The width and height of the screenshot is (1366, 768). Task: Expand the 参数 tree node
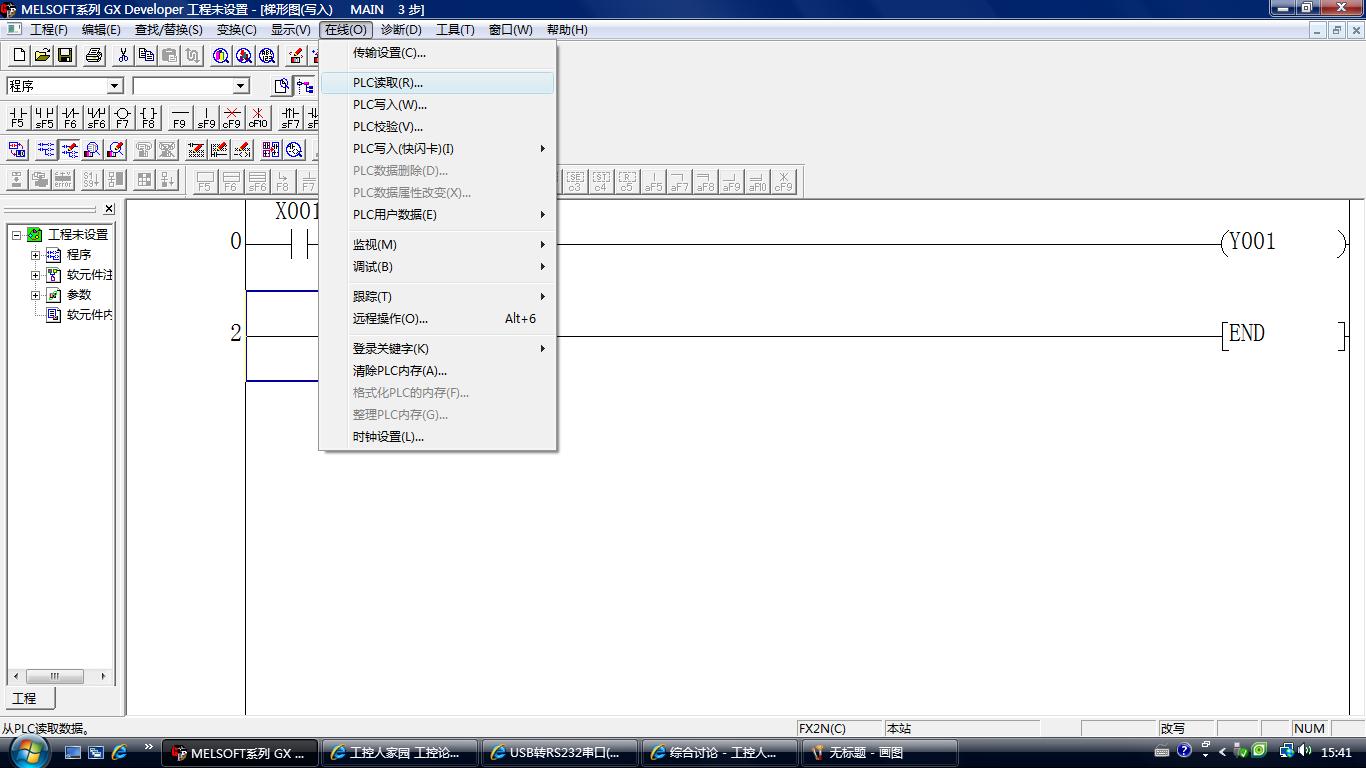[35, 295]
